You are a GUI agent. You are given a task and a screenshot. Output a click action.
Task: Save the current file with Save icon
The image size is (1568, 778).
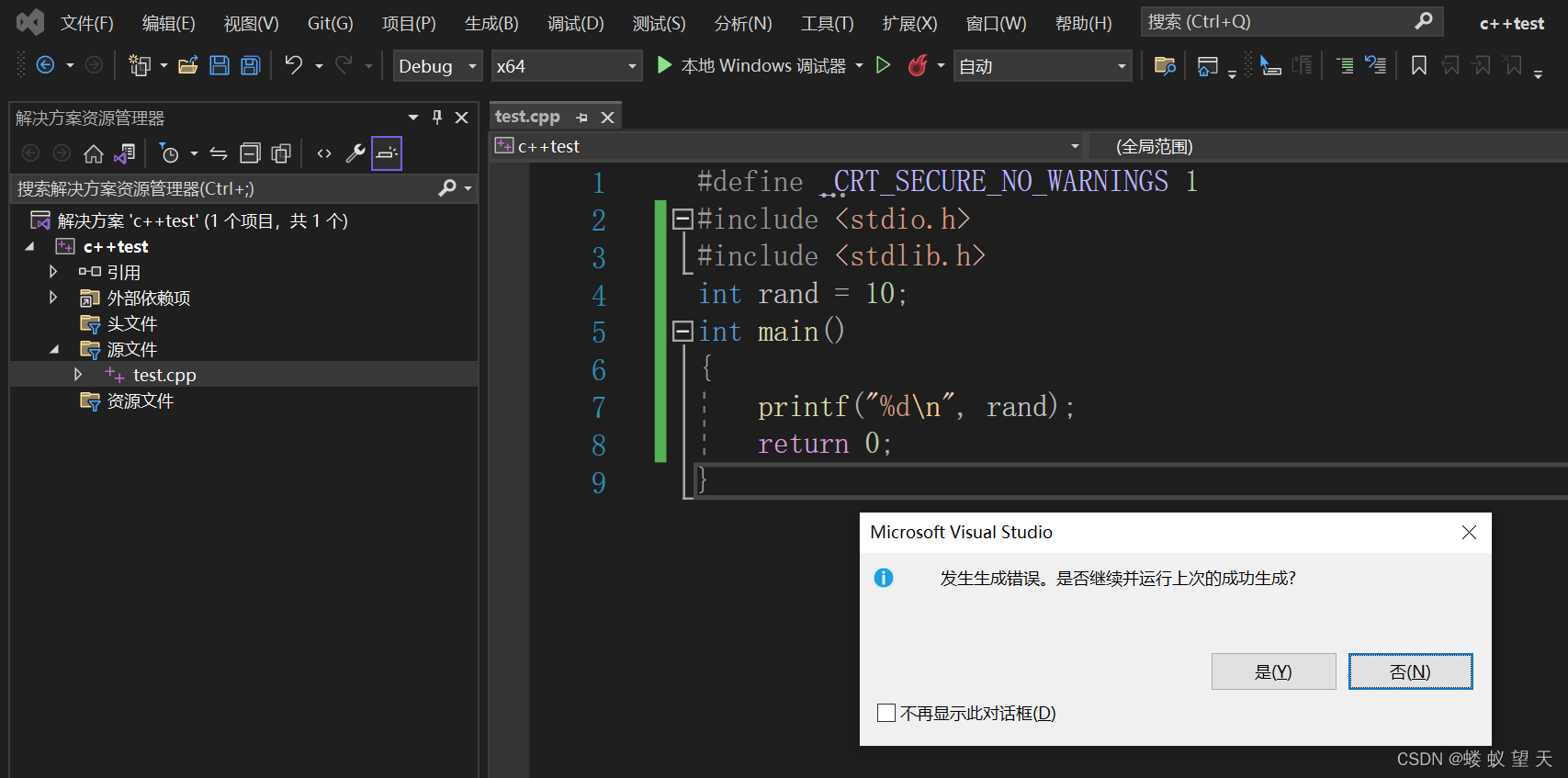tap(220, 65)
